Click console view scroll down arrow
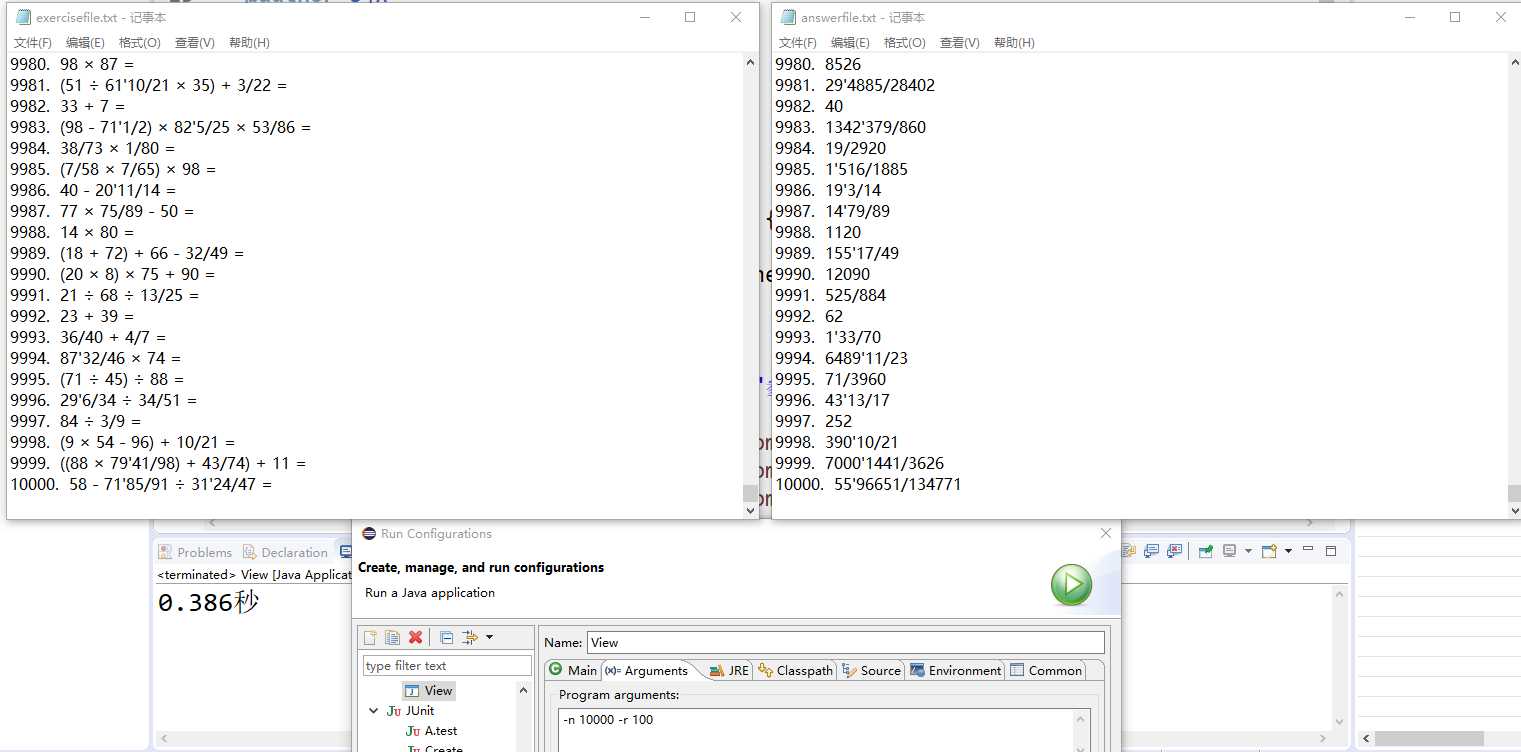Screen dimensions: 1521x752 (1341, 722)
